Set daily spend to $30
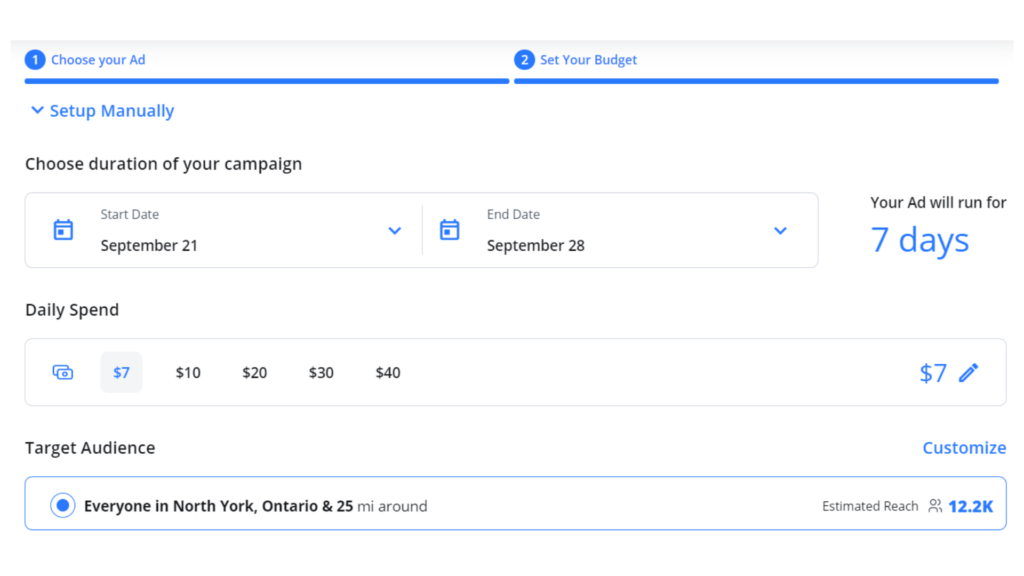The width and height of the screenshot is (1024, 576). click(x=321, y=372)
